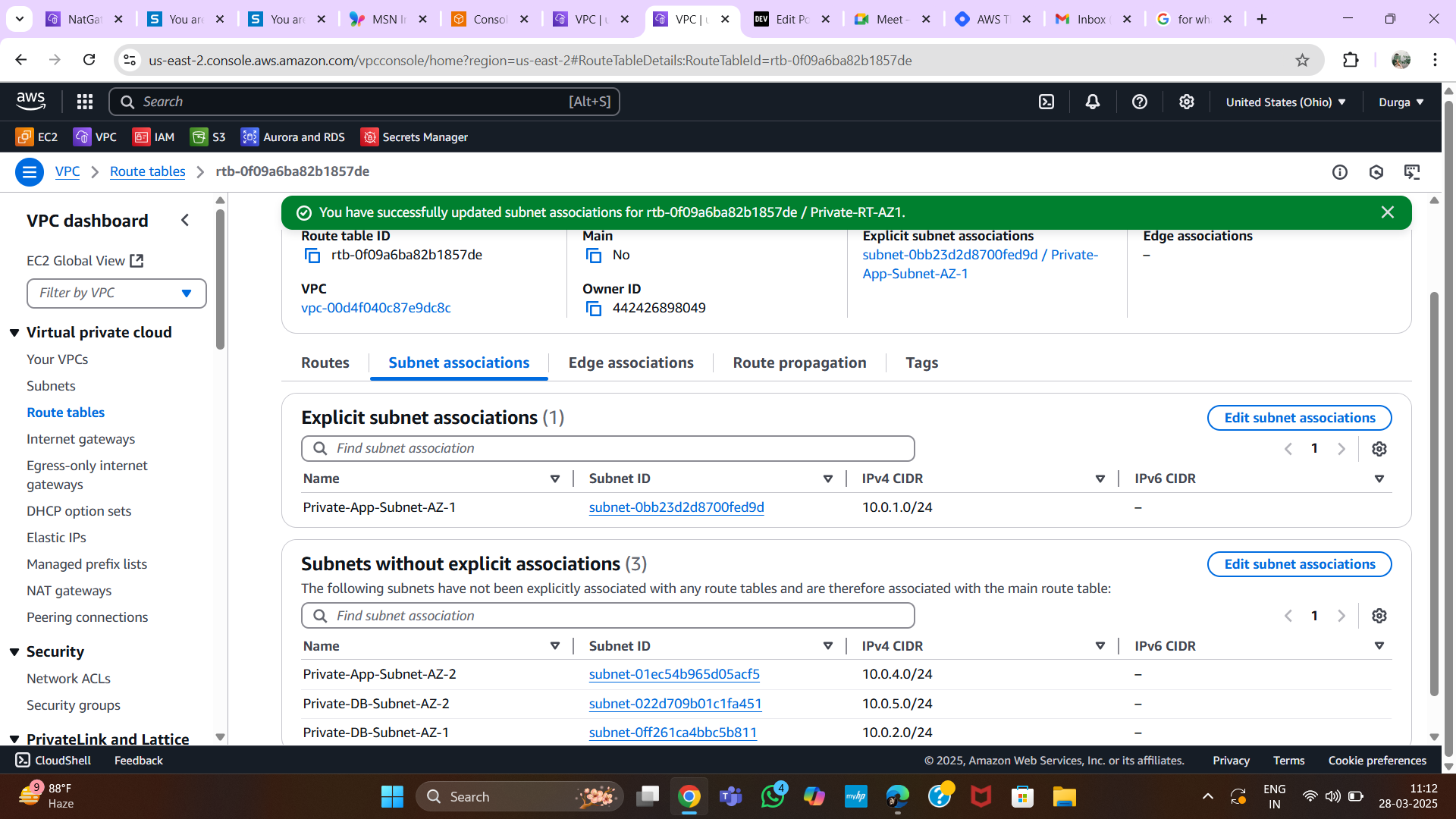
Task: Open the Windows Start menu
Action: (x=392, y=797)
